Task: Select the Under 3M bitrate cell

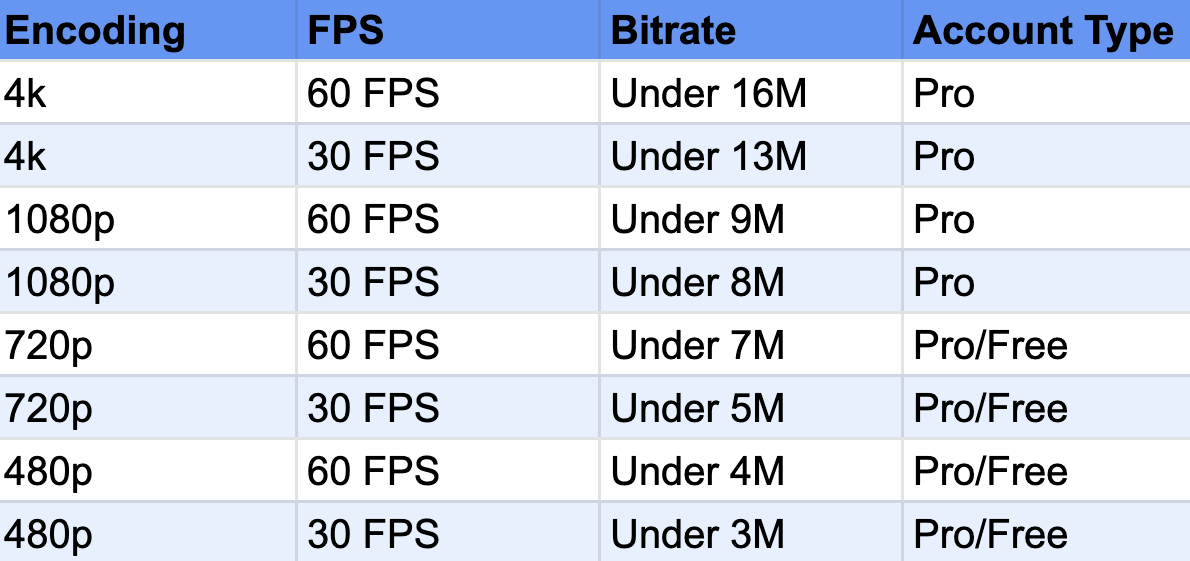Action: (x=751, y=532)
